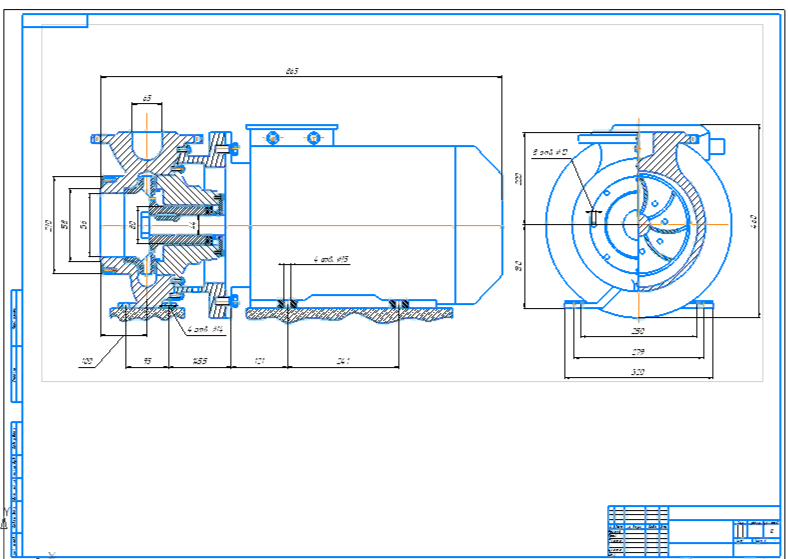Click the 241 dimension under motor base
This screenshot has width=788, height=559.
click(346, 360)
